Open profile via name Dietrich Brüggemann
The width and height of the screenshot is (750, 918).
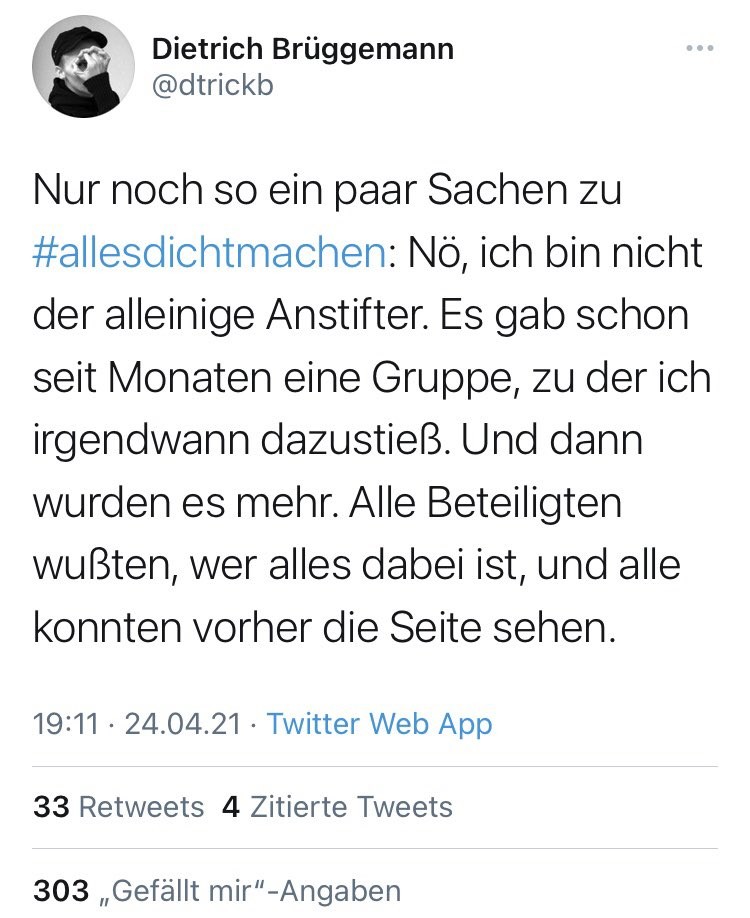(x=303, y=49)
